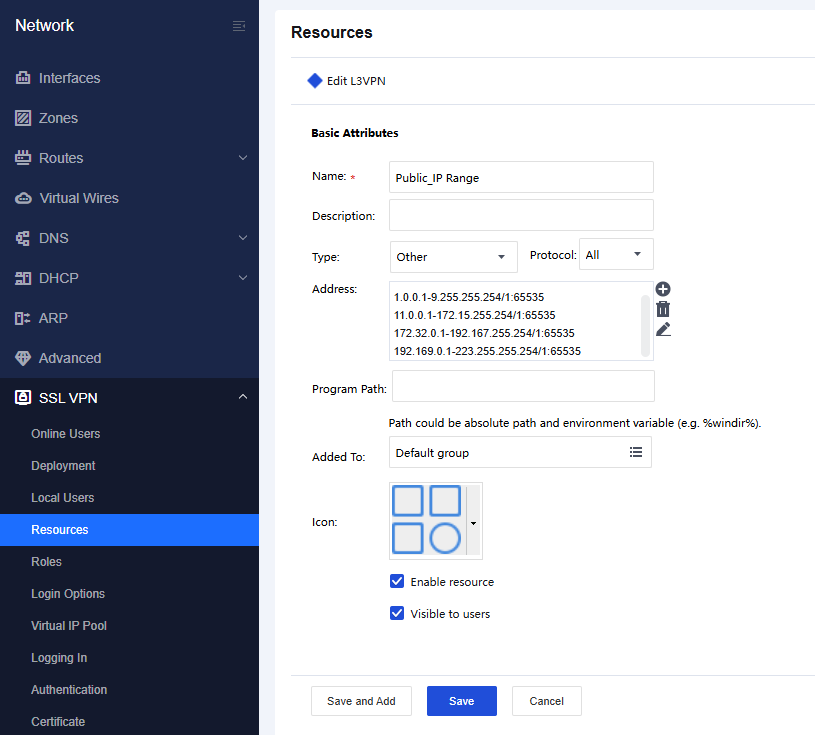The image size is (815, 735).
Task: Click the Routes sidebar icon
Action: click(x=23, y=158)
